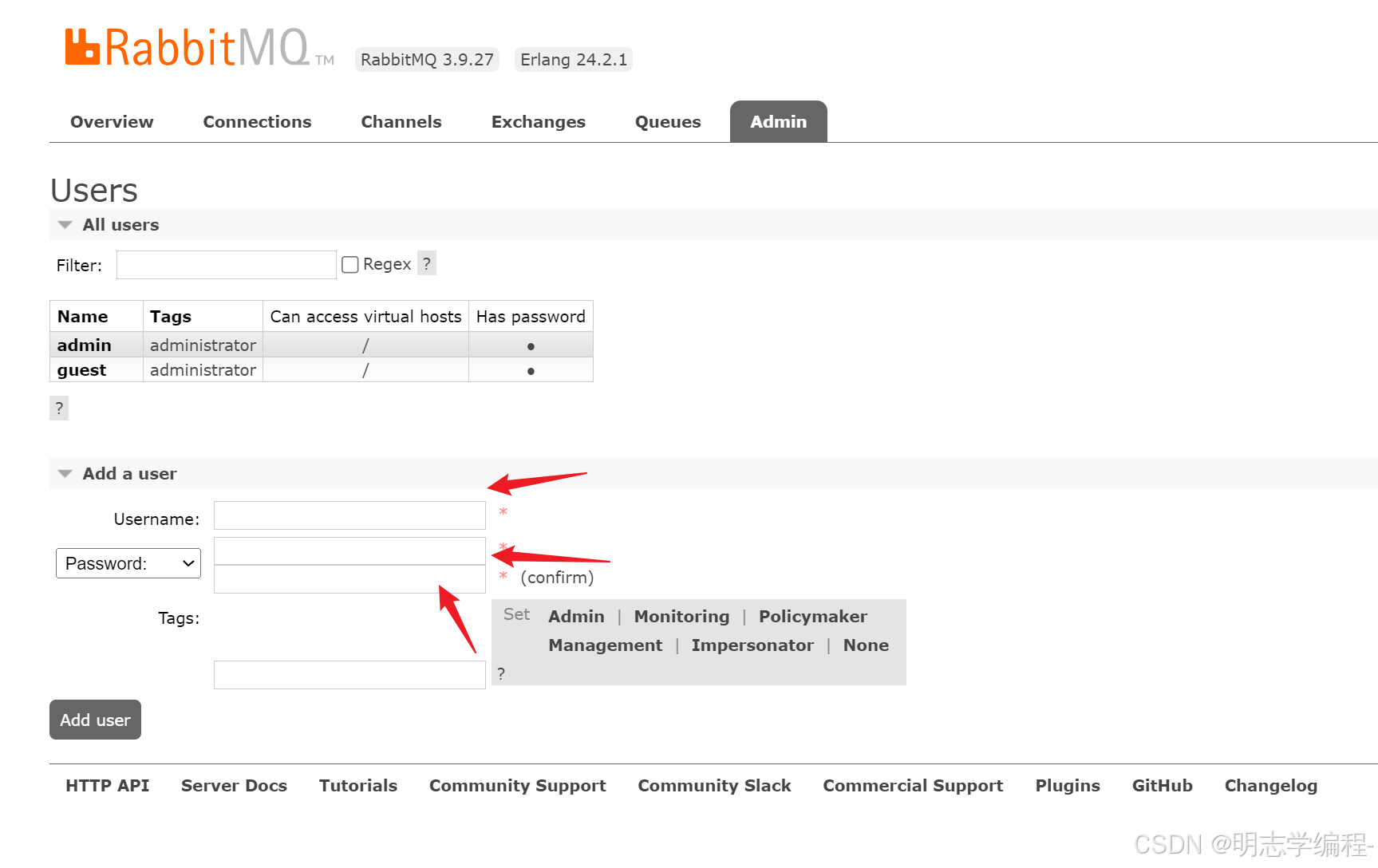Open the Commercial Support link
Image resolution: width=1378 pixels, height=868 pixels.
(913, 786)
